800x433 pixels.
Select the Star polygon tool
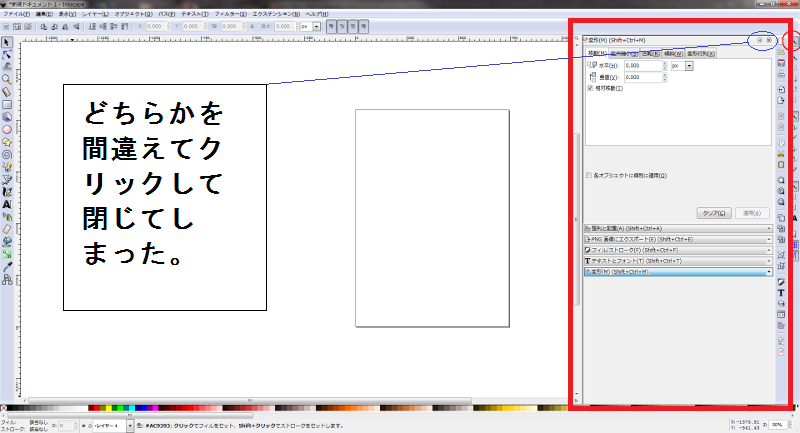[7, 142]
